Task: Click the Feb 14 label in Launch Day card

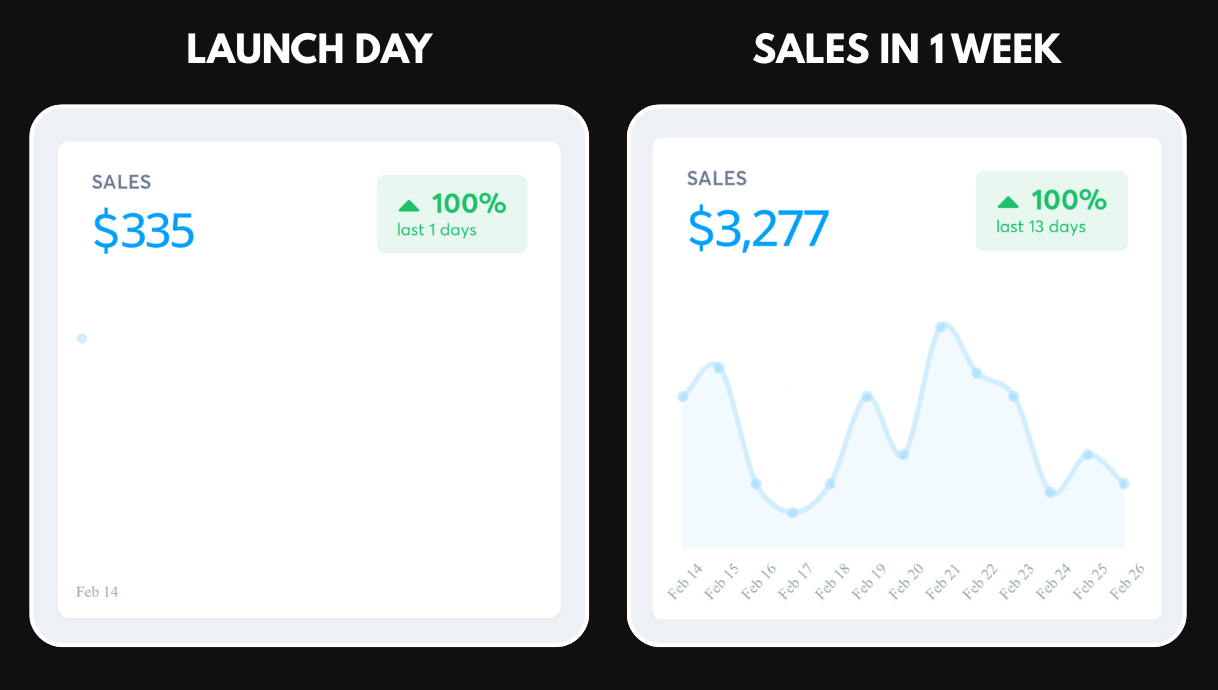Action: [x=97, y=592]
